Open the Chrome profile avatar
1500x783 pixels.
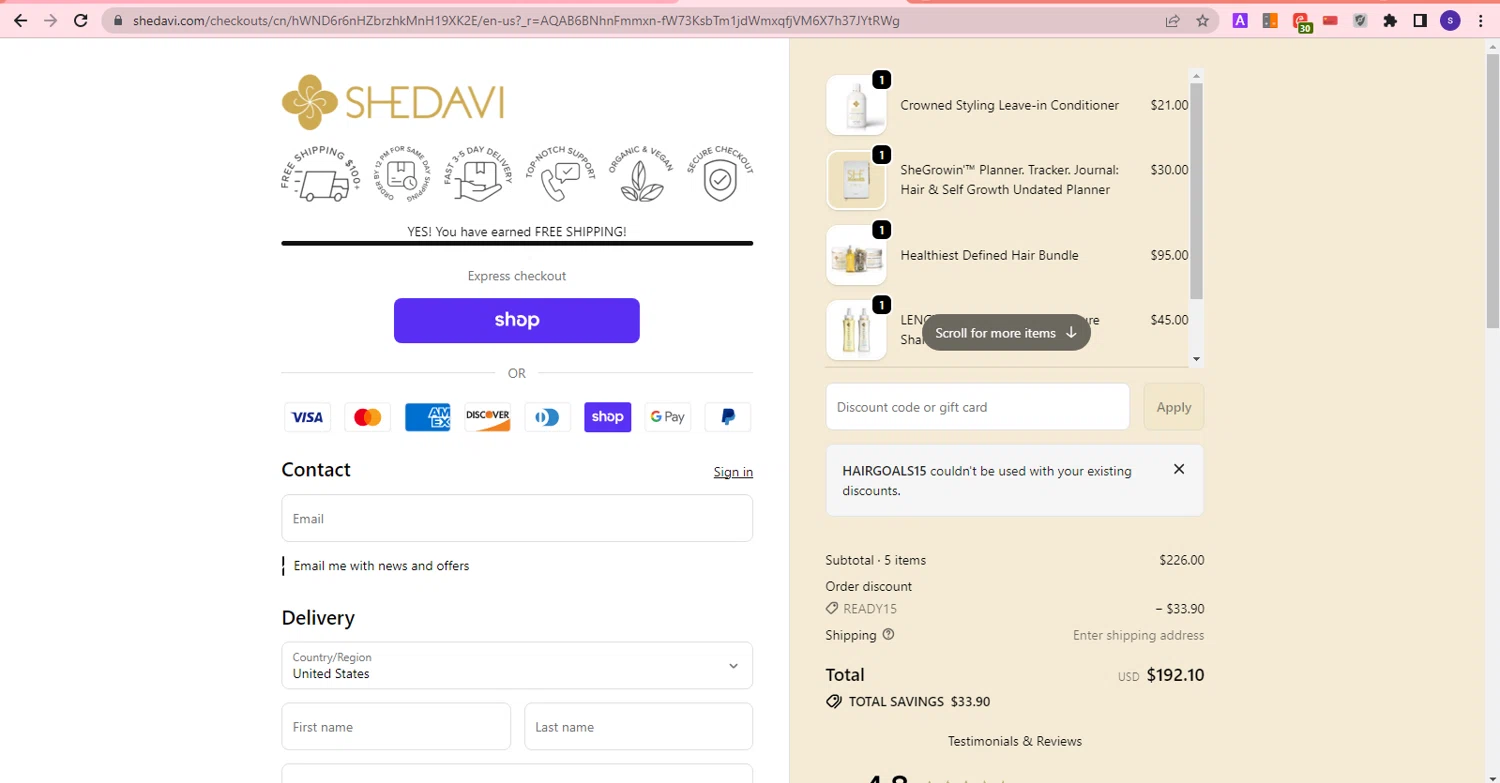pyautogui.click(x=1450, y=20)
